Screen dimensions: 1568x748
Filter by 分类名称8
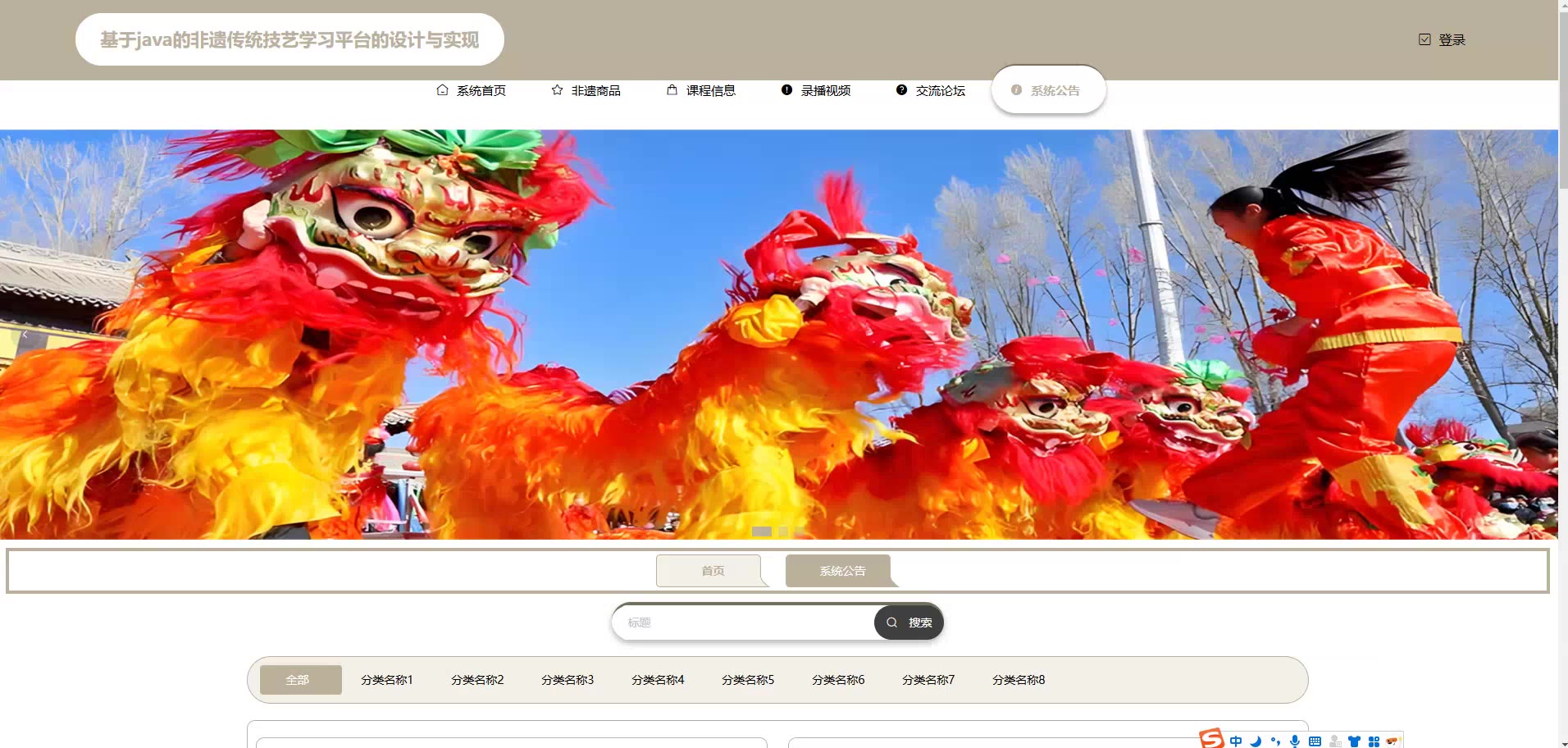tap(1019, 680)
